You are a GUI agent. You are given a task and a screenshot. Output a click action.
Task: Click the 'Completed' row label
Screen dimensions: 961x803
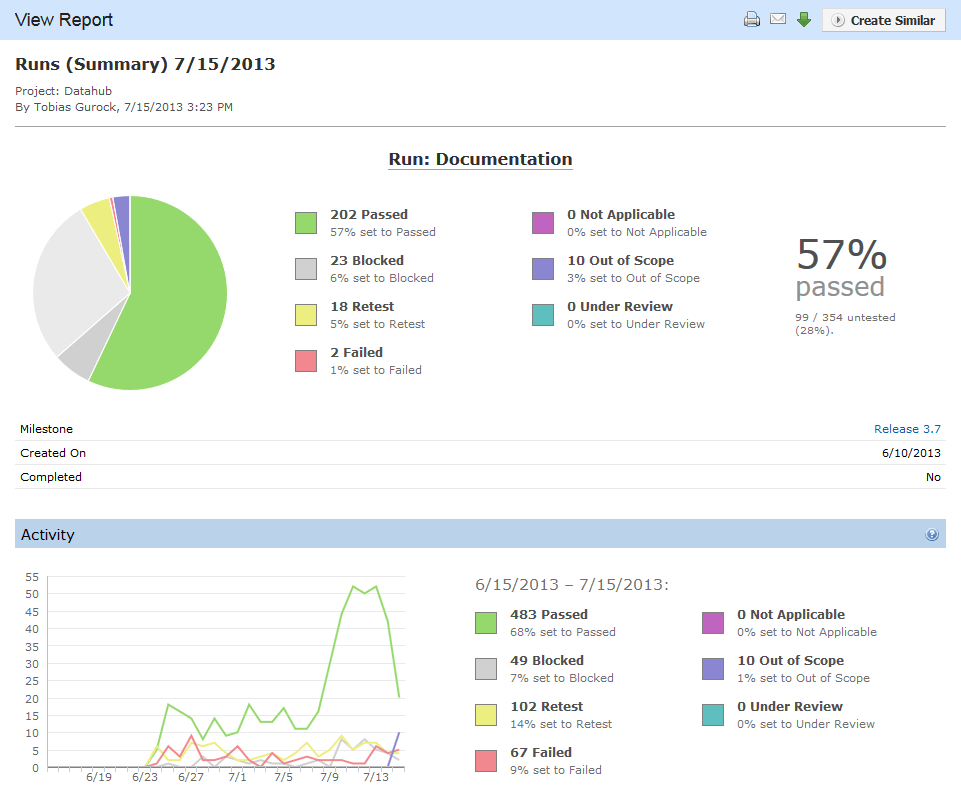(x=51, y=477)
